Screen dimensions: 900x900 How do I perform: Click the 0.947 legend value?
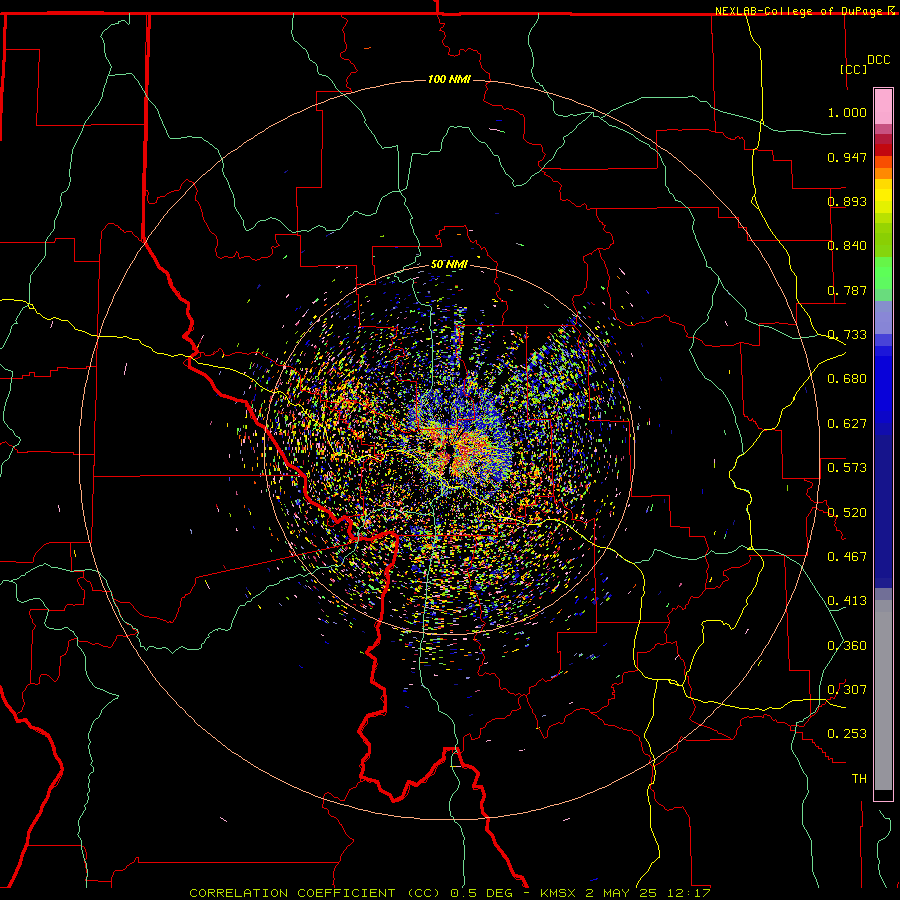847,157
